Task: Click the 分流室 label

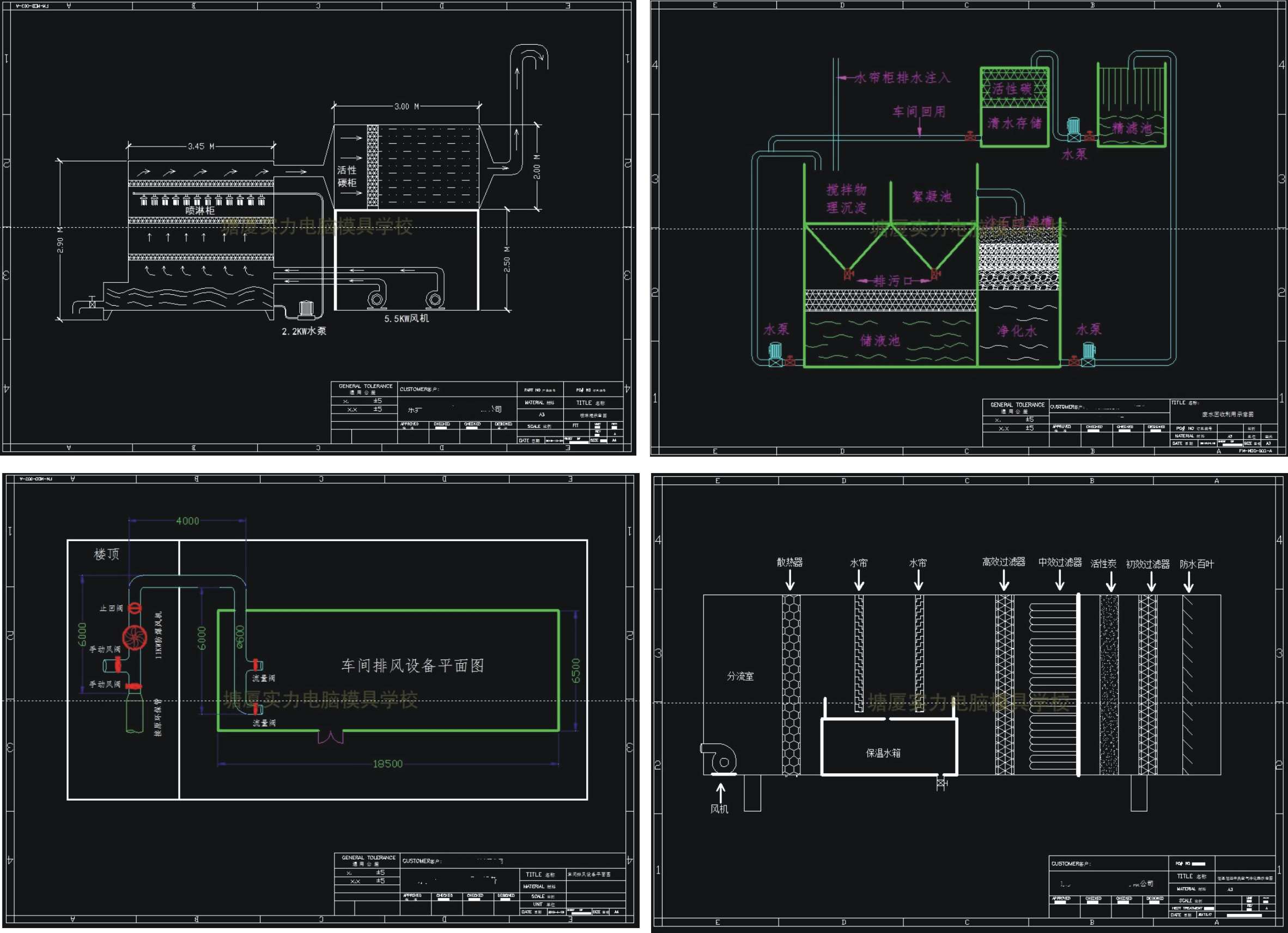Action: pos(740,676)
